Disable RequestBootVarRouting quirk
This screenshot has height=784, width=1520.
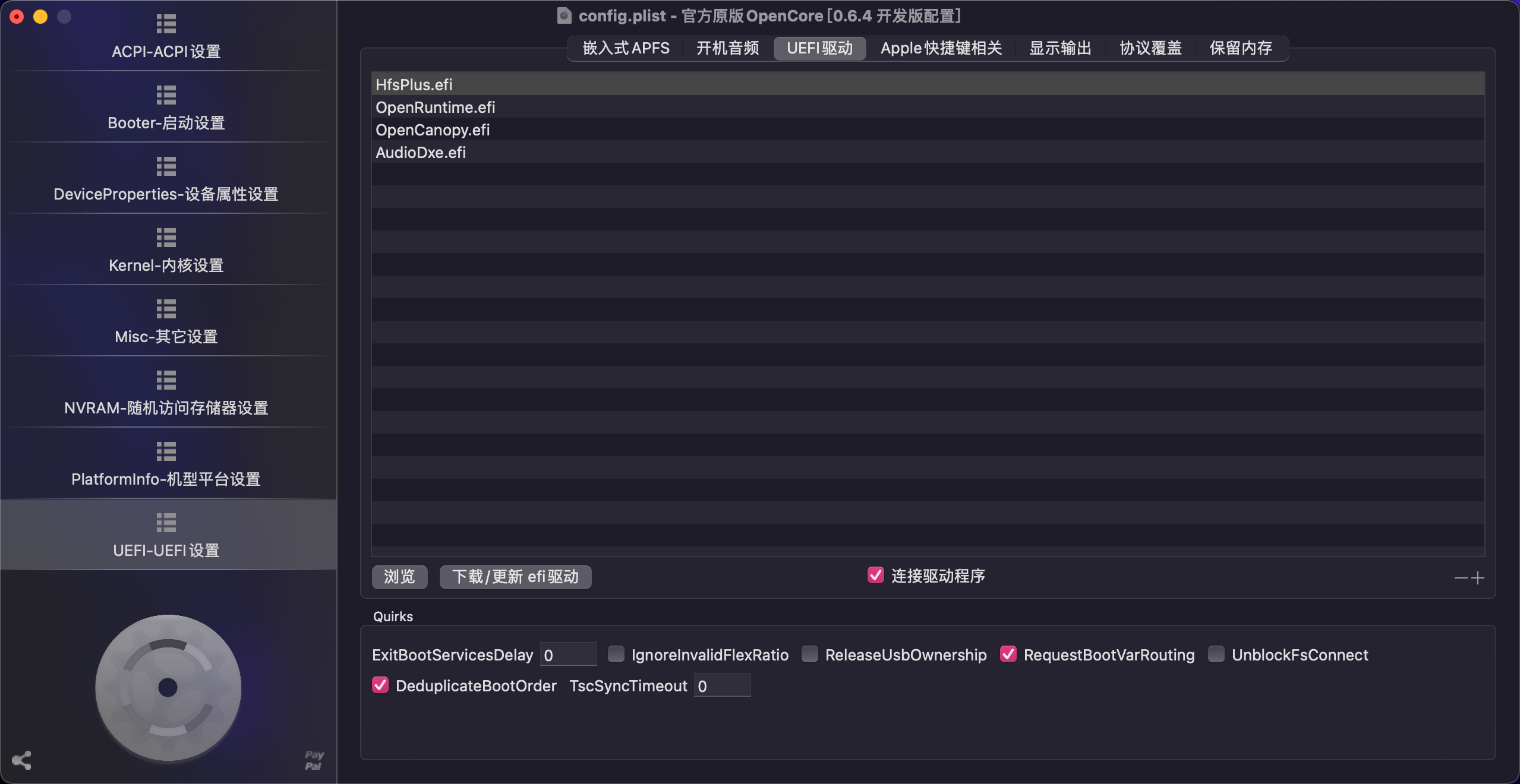click(x=1008, y=654)
